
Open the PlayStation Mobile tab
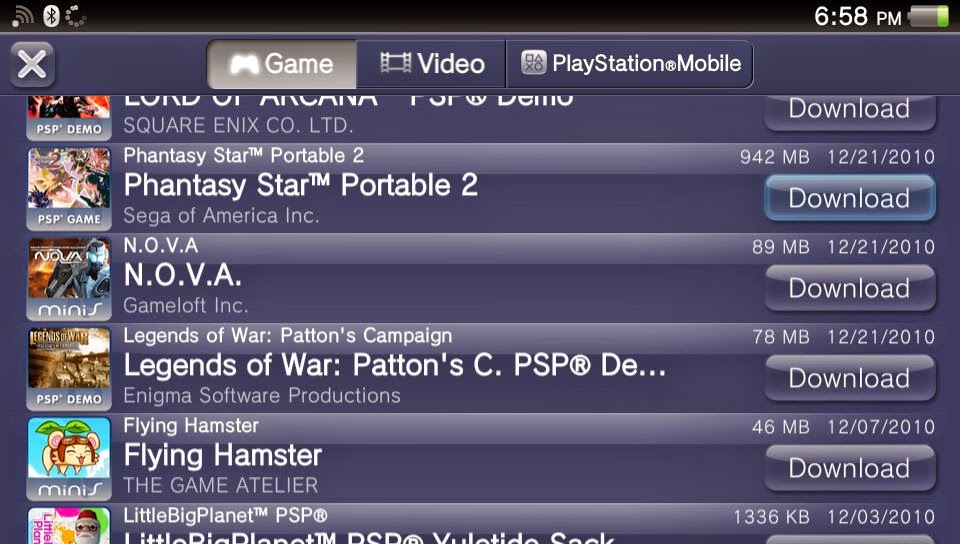click(629, 64)
